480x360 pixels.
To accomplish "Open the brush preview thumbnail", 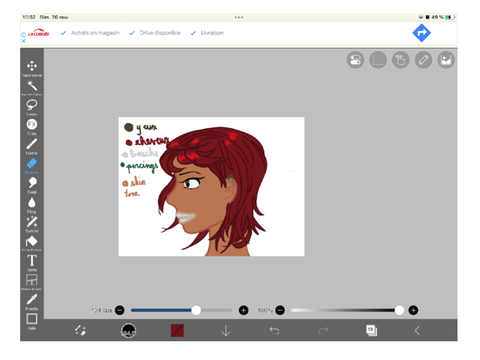I will 128,330.
